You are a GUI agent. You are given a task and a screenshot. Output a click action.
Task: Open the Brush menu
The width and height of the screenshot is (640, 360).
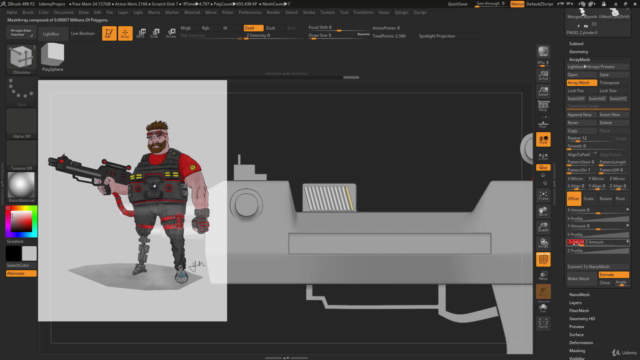tap(28, 12)
